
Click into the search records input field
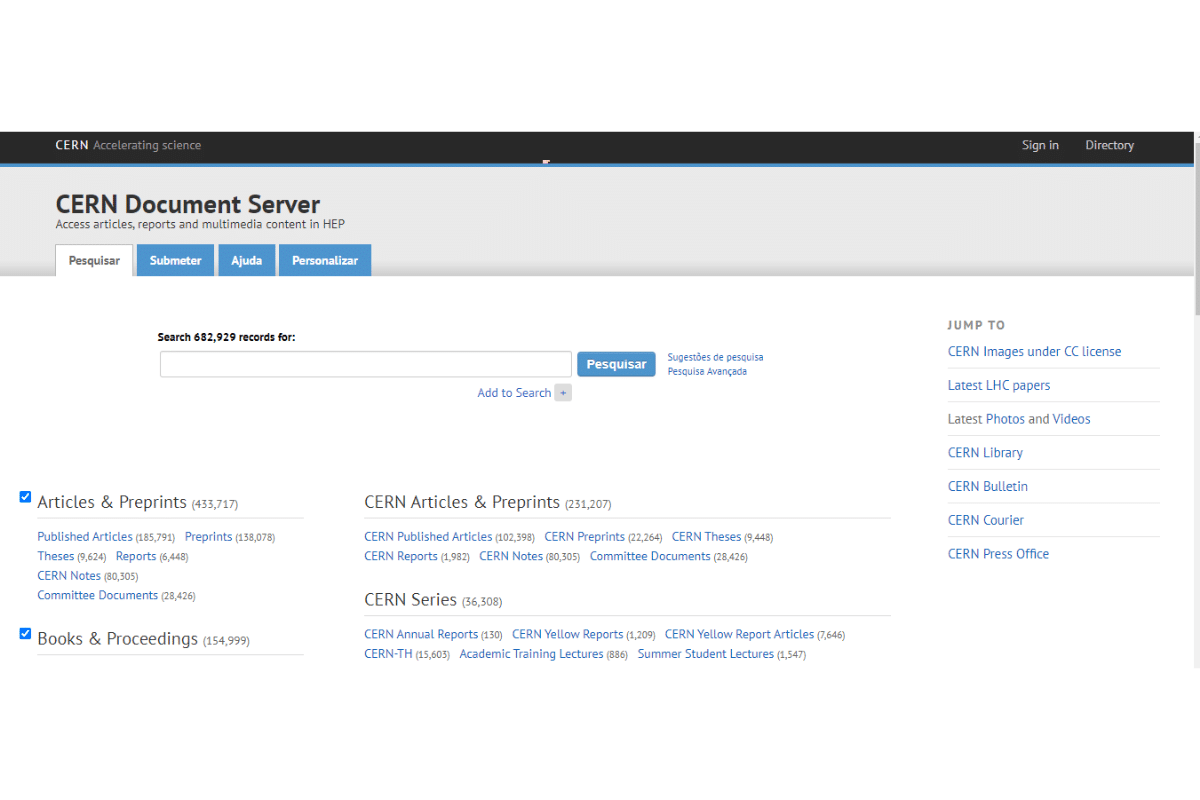(365, 364)
